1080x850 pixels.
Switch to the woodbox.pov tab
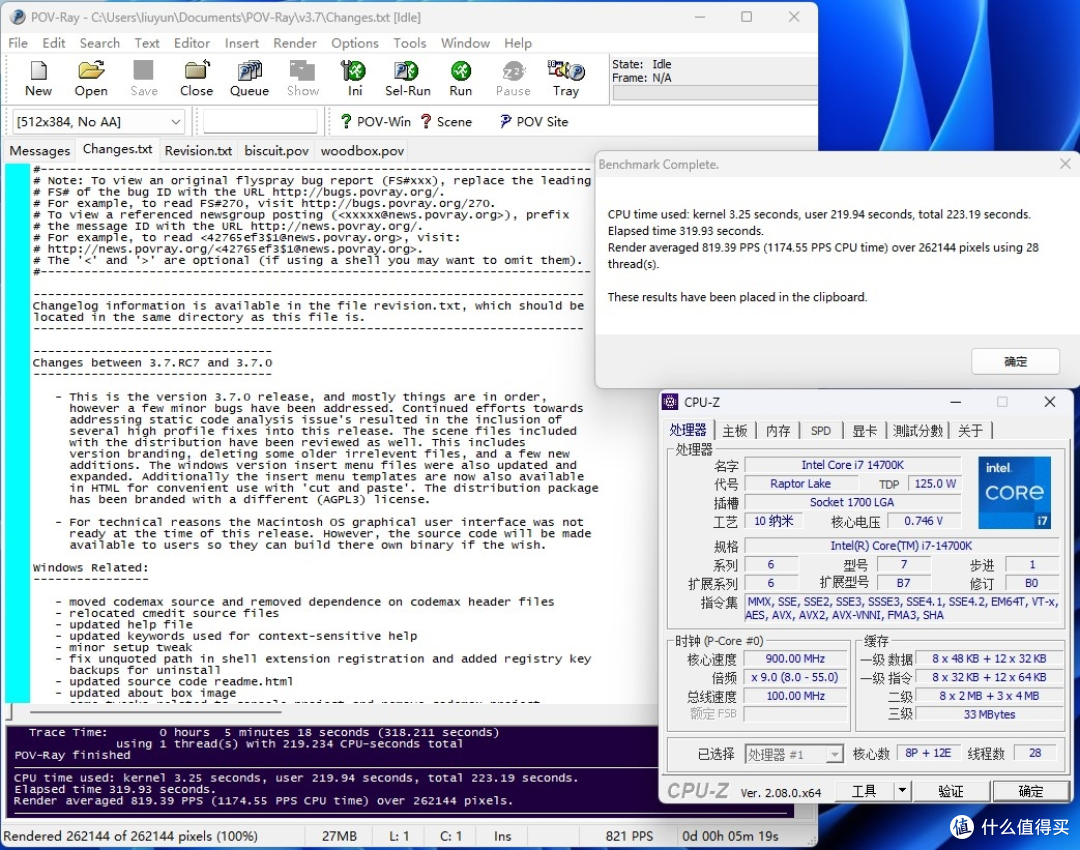coord(362,150)
